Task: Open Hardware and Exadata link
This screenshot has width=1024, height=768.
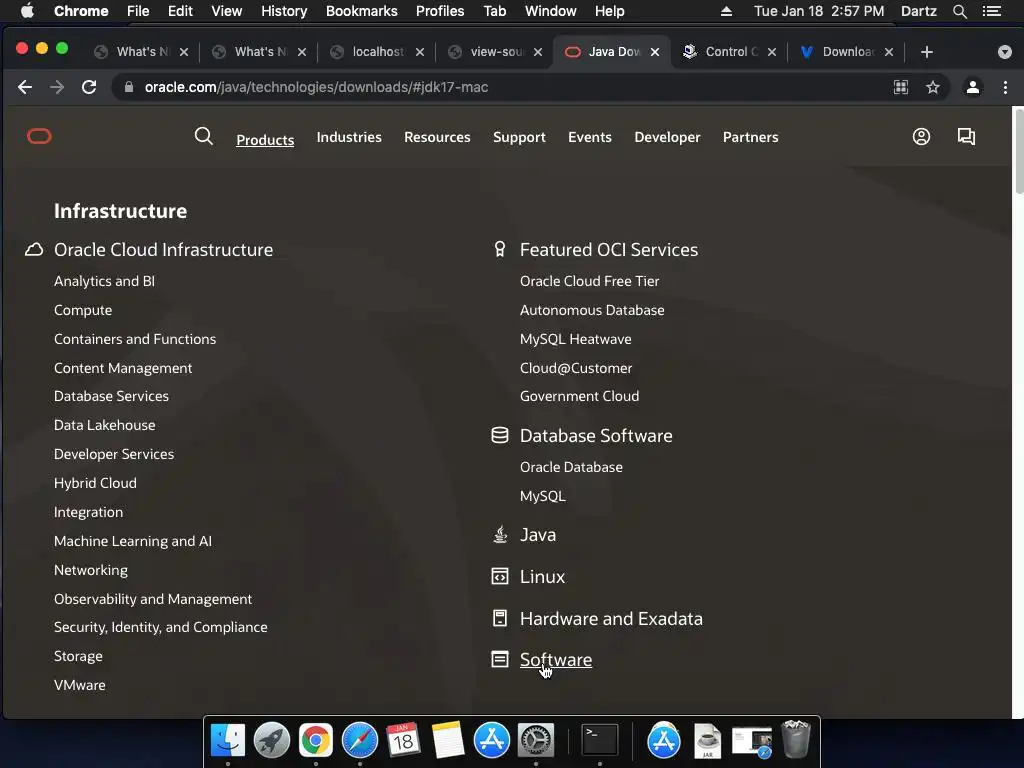Action: pos(611,618)
